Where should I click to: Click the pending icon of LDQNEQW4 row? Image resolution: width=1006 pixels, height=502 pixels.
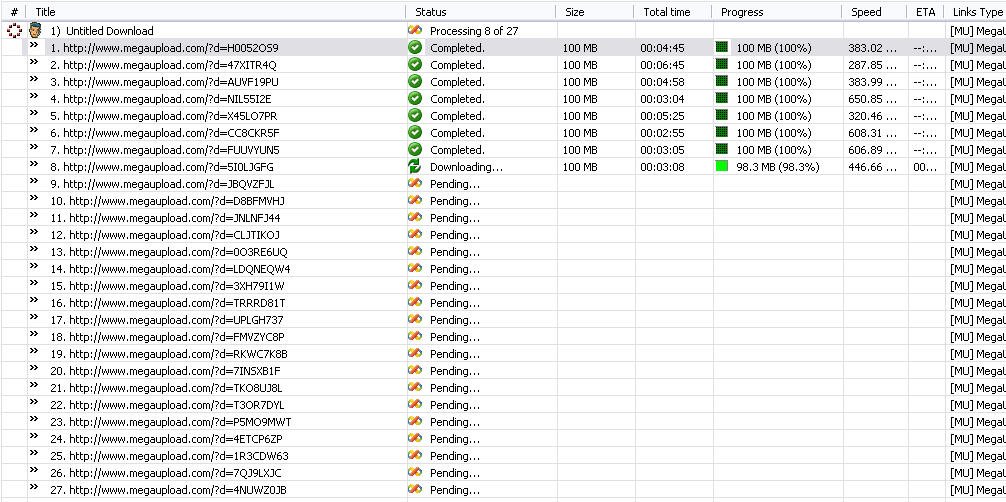415,268
